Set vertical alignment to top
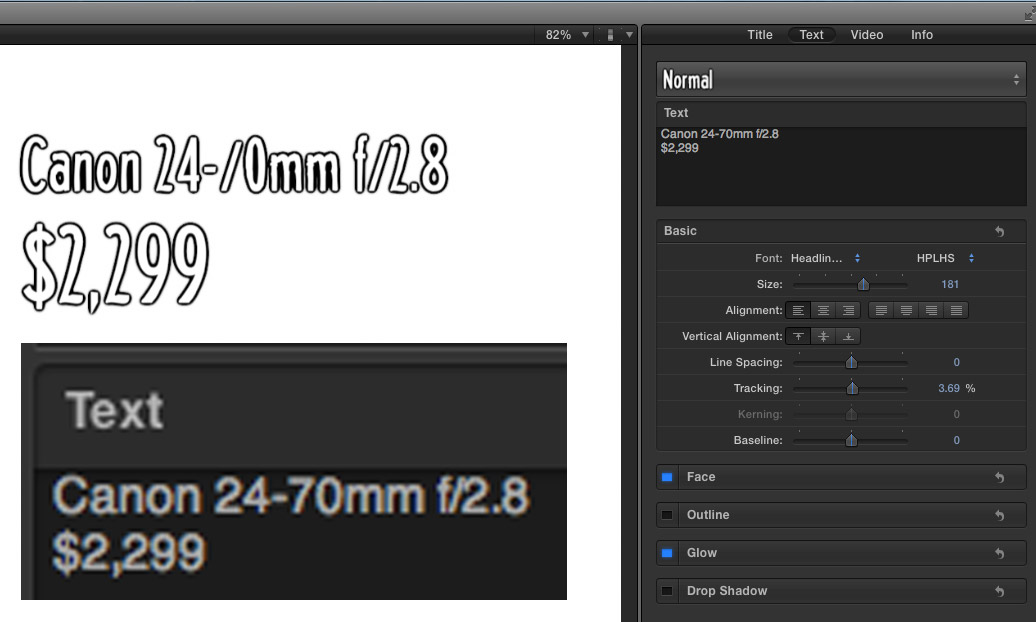This screenshot has height=622, width=1036. point(798,336)
